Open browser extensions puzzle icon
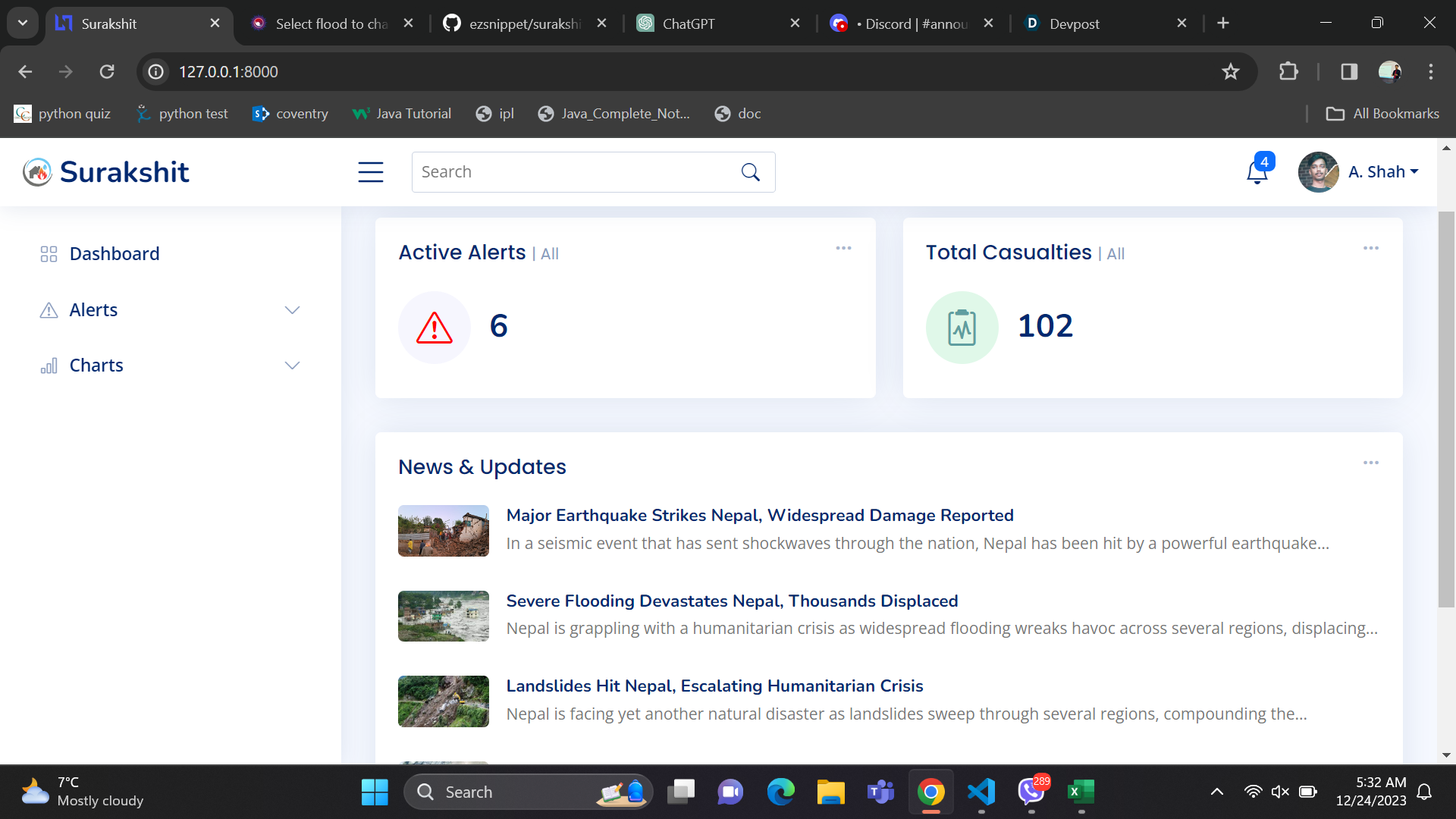Viewport: 1456px width, 819px height. click(1288, 72)
